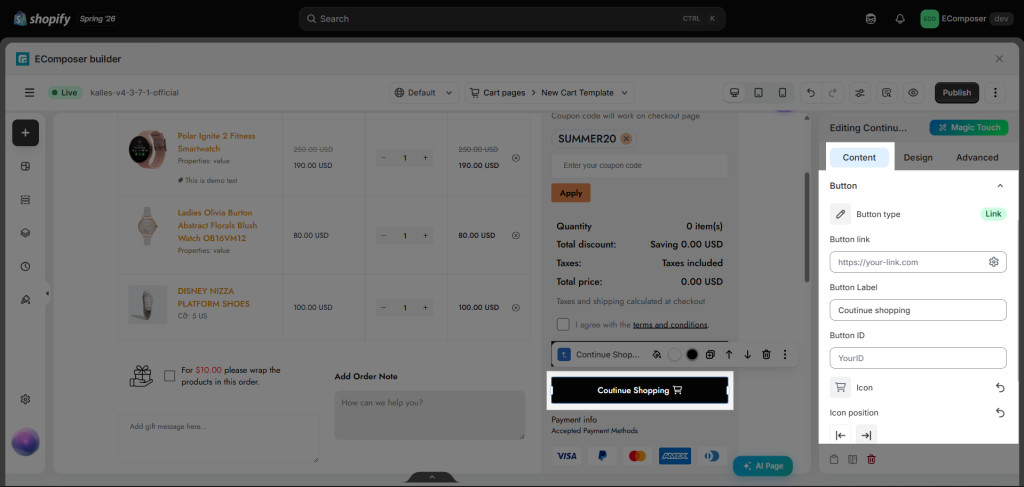This screenshot has height=487, width=1024.
Task: Click the clipboard paste icon below editing panel
Action: pos(834,460)
